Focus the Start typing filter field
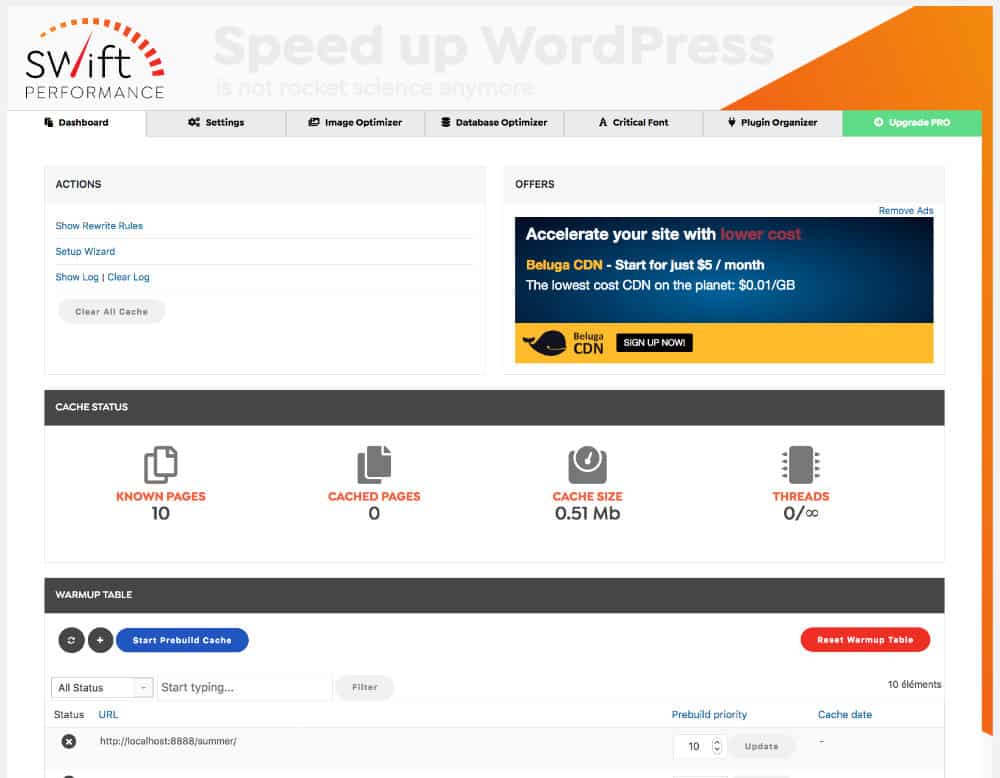This screenshot has height=778, width=1000. click(x=244, y=688)
